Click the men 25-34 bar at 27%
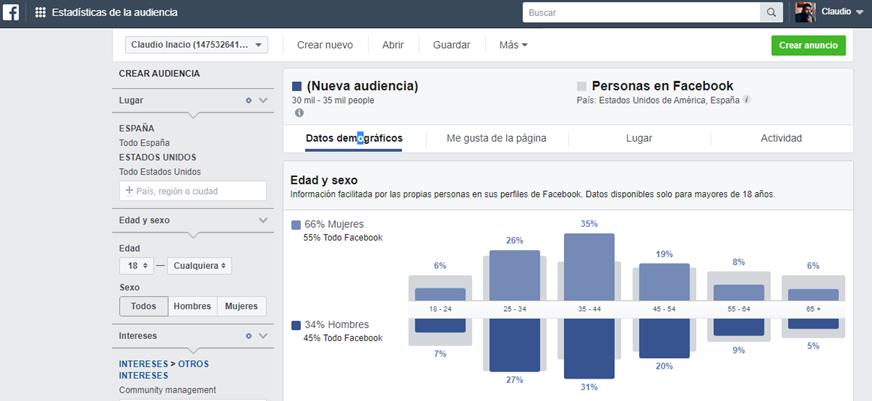 pos(514,345)
